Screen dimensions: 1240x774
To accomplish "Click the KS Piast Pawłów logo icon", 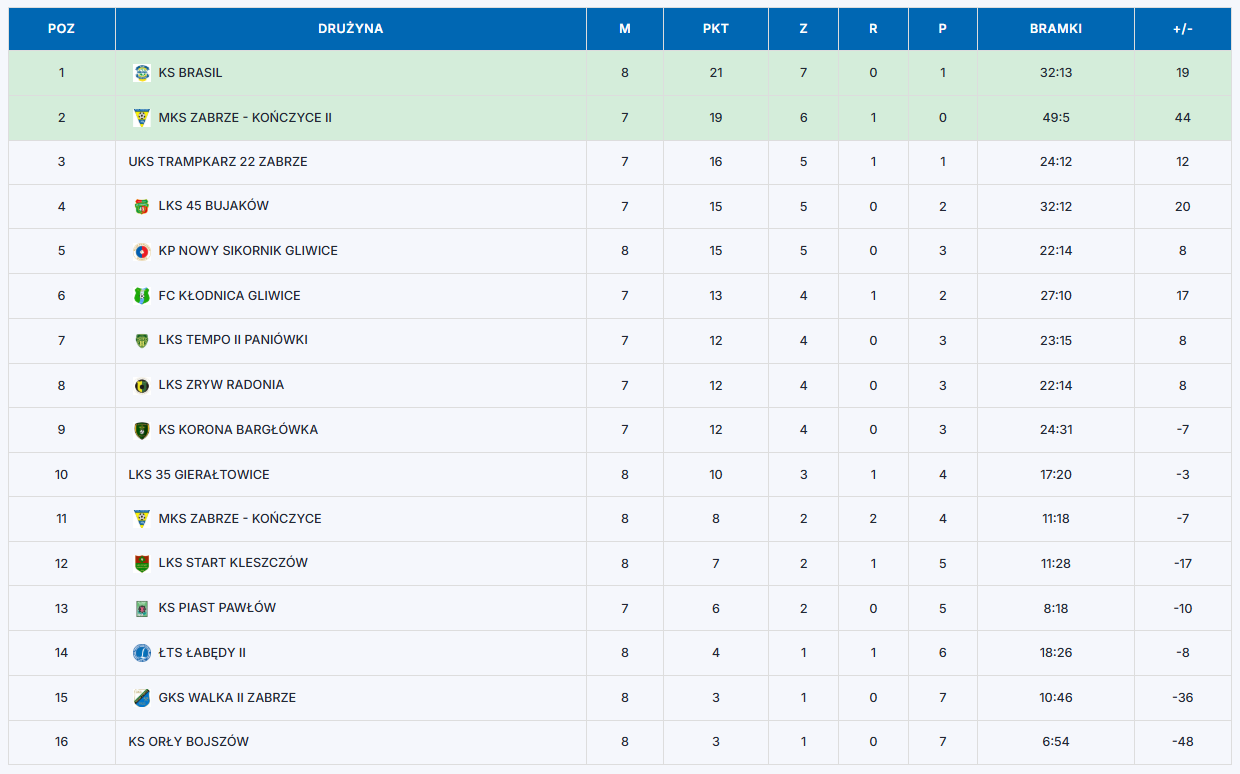I will click(142, 608).
